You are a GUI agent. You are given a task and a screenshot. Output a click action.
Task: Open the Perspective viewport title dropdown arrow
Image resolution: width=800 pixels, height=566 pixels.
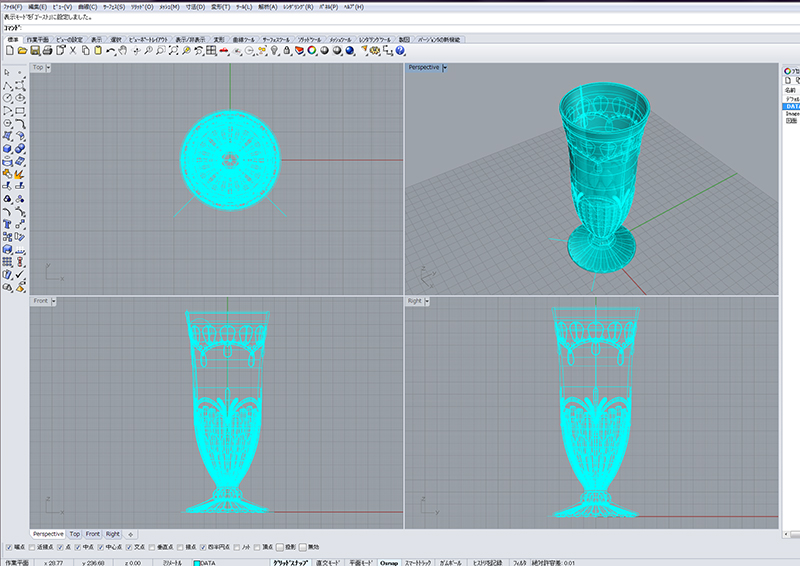click(444, 68)
